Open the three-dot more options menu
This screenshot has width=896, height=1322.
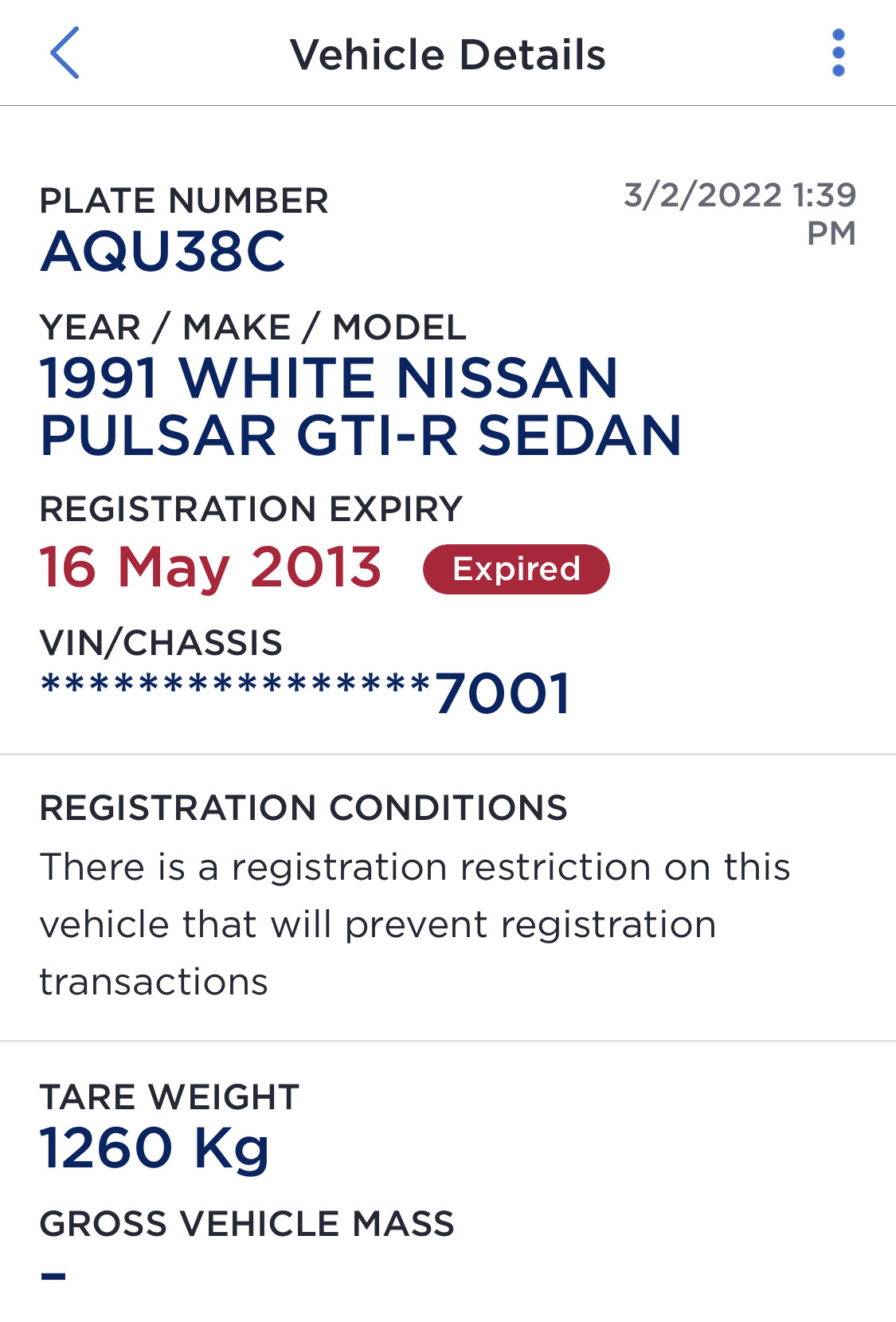tap(838, 53)
